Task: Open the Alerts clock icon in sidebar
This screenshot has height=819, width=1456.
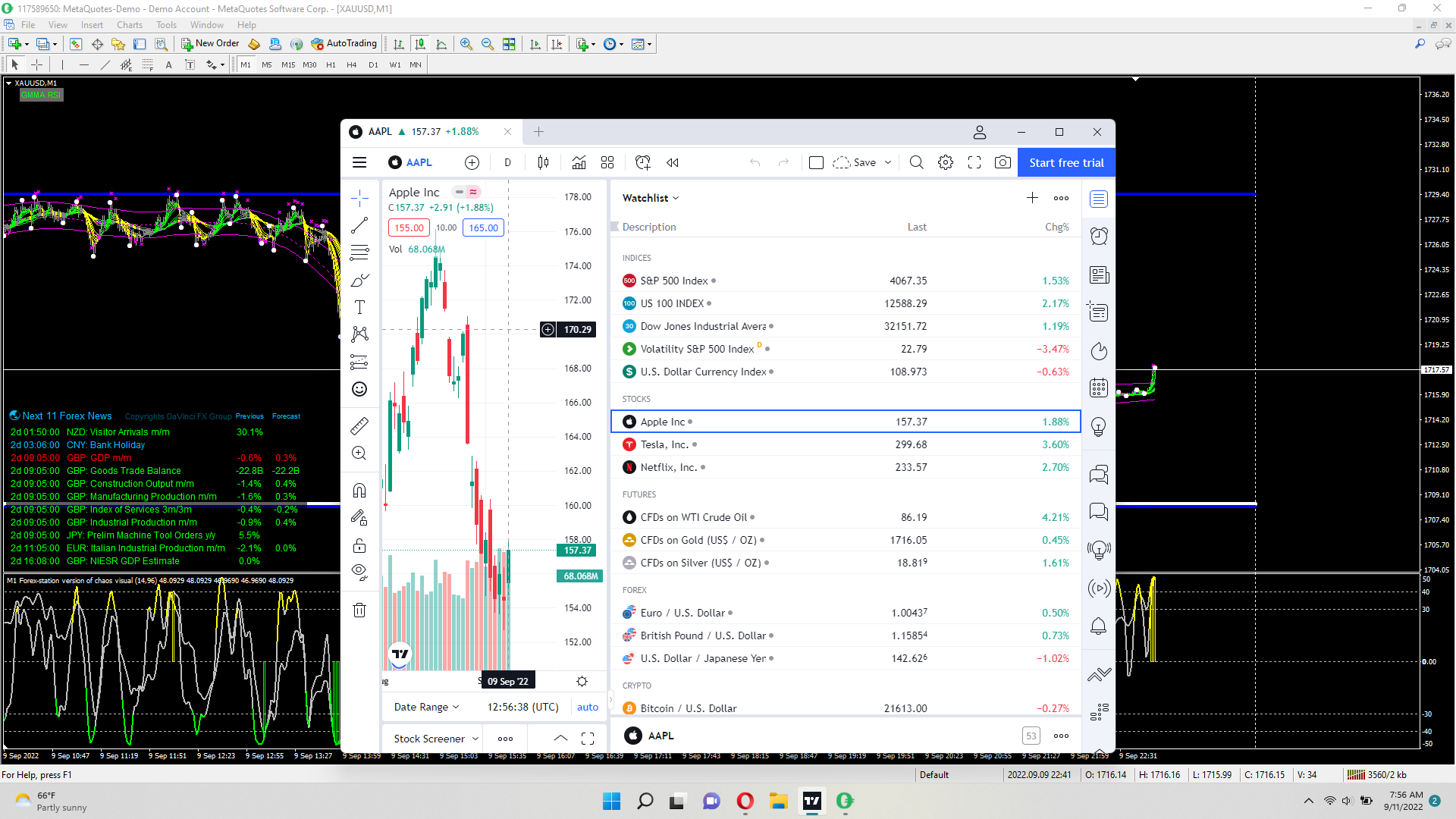Action: tap(1099, 237)
